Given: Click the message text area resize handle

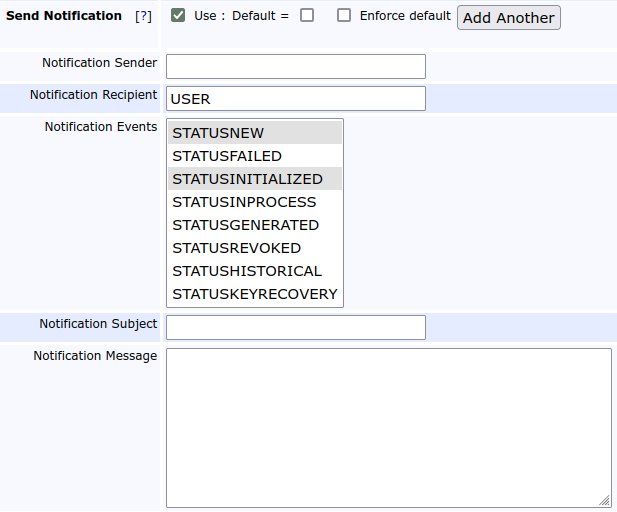Looking at the screenshot, I should click(605, 501).
